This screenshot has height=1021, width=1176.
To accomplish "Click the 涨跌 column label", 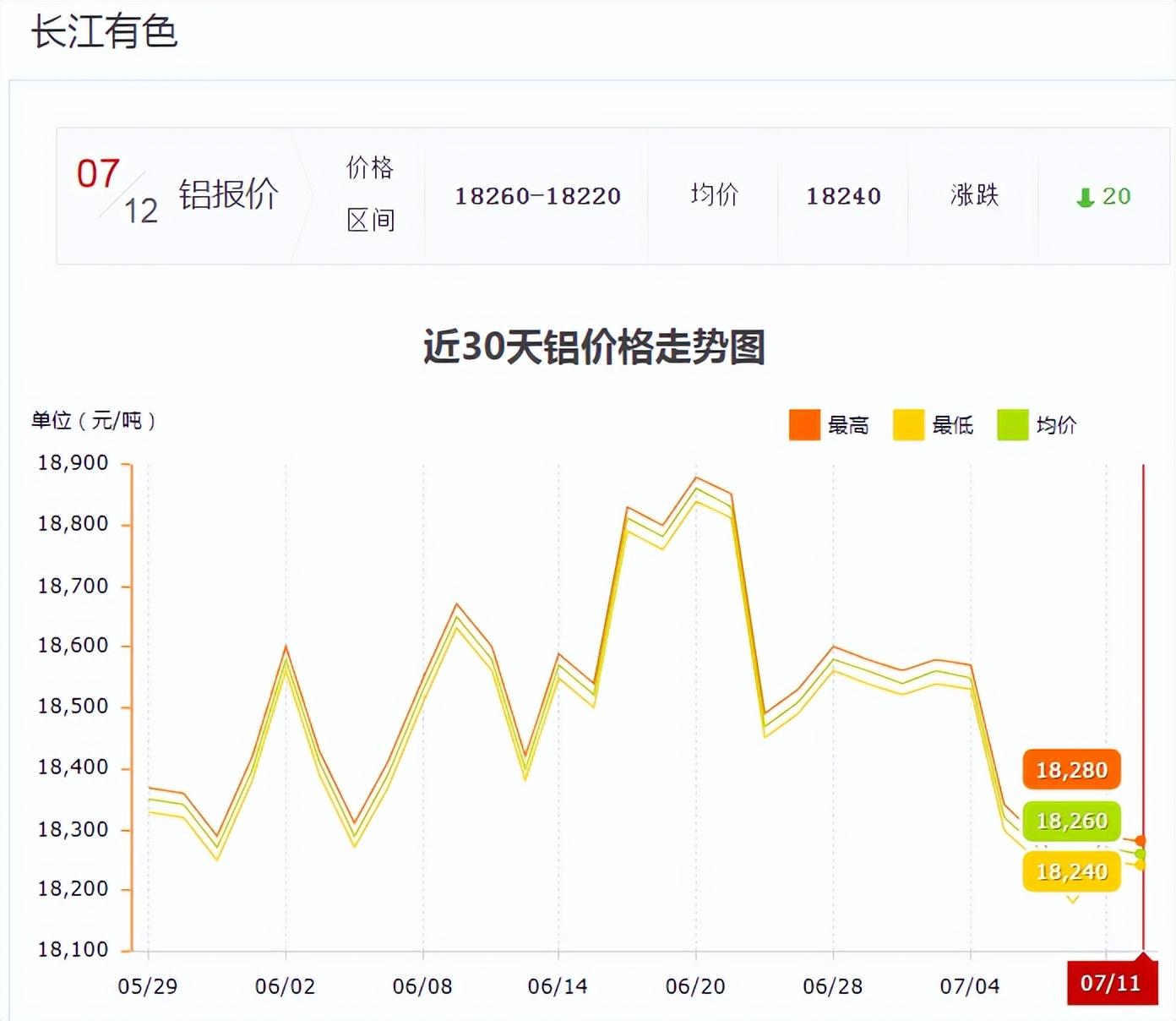I will pos(974,195).
